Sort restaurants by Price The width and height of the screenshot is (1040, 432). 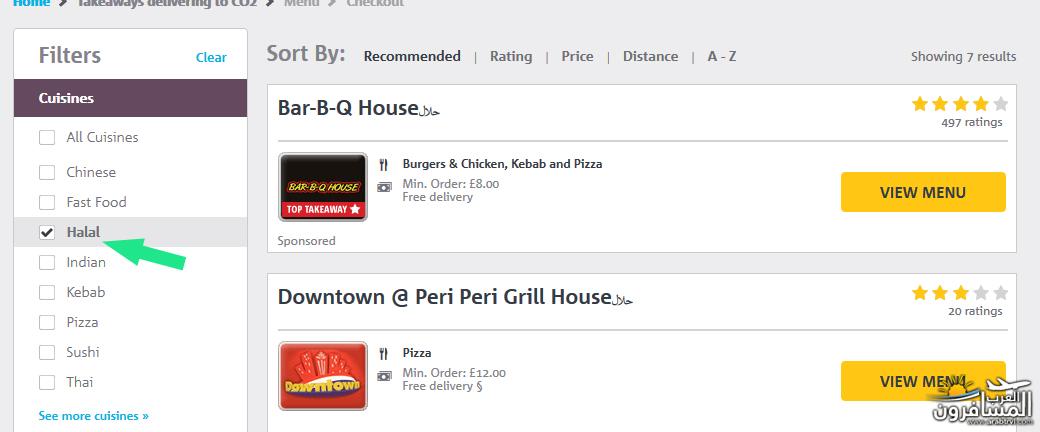[577, 56]
